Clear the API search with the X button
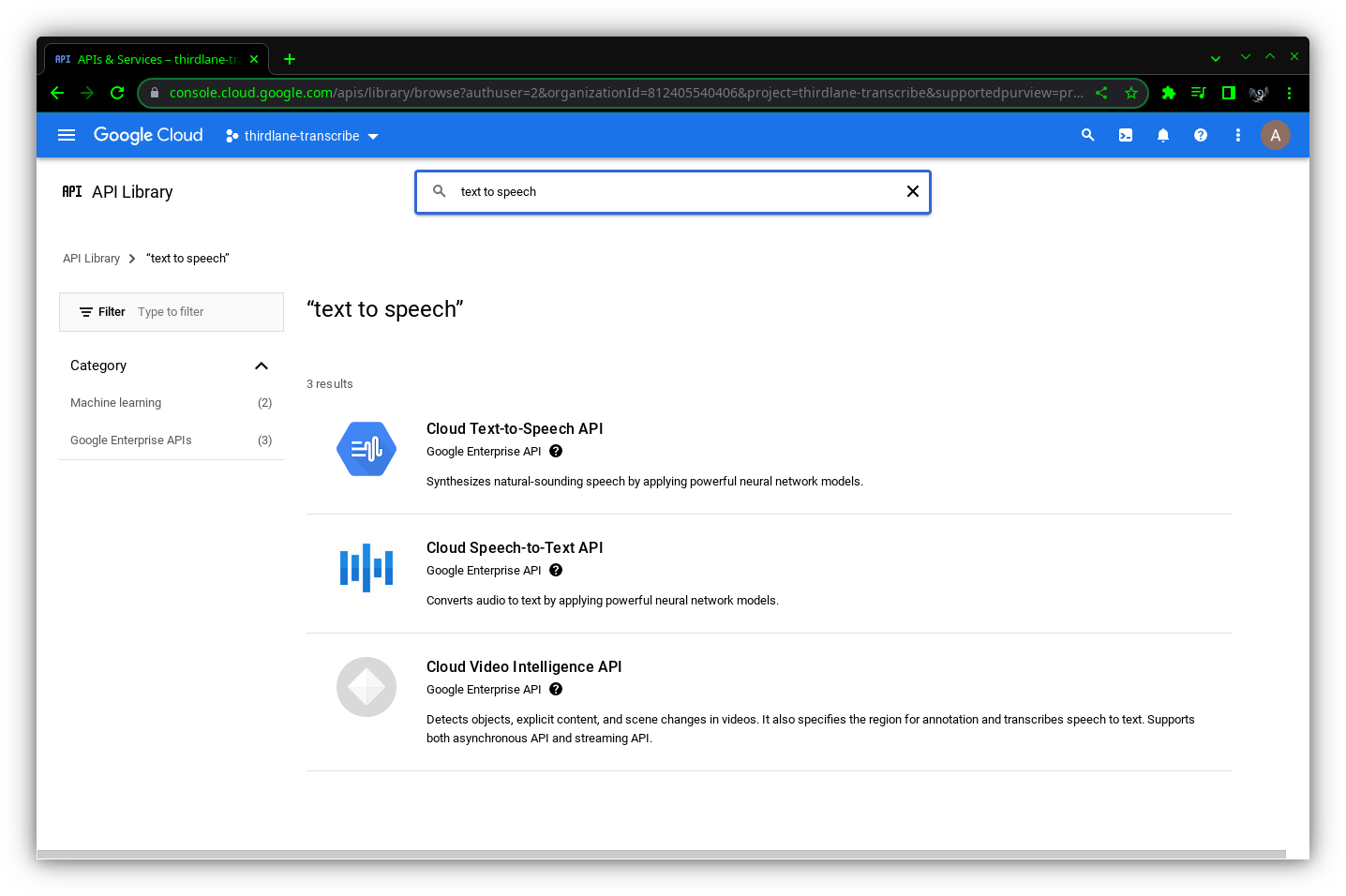Screen dimensions: 1346x896 pyautogui.click(x=913, y=191)
